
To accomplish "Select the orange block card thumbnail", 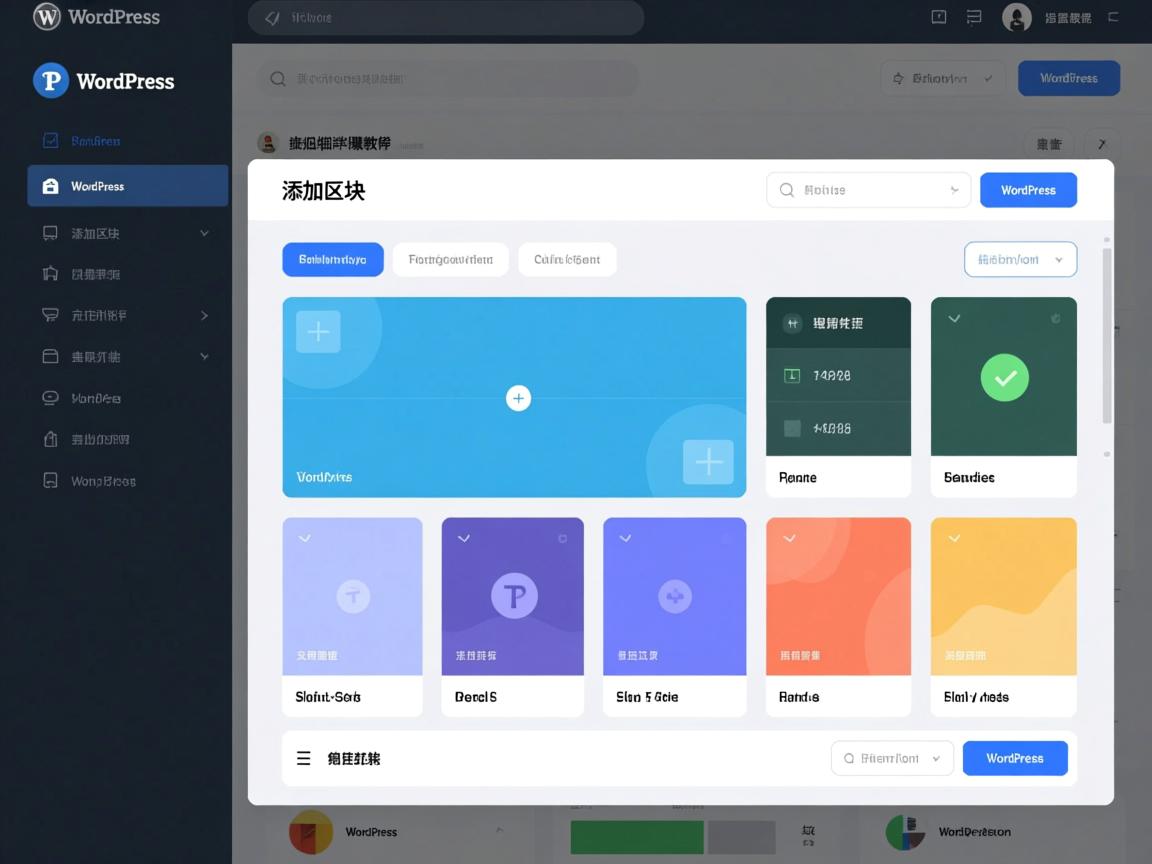I will click(838, 596).
